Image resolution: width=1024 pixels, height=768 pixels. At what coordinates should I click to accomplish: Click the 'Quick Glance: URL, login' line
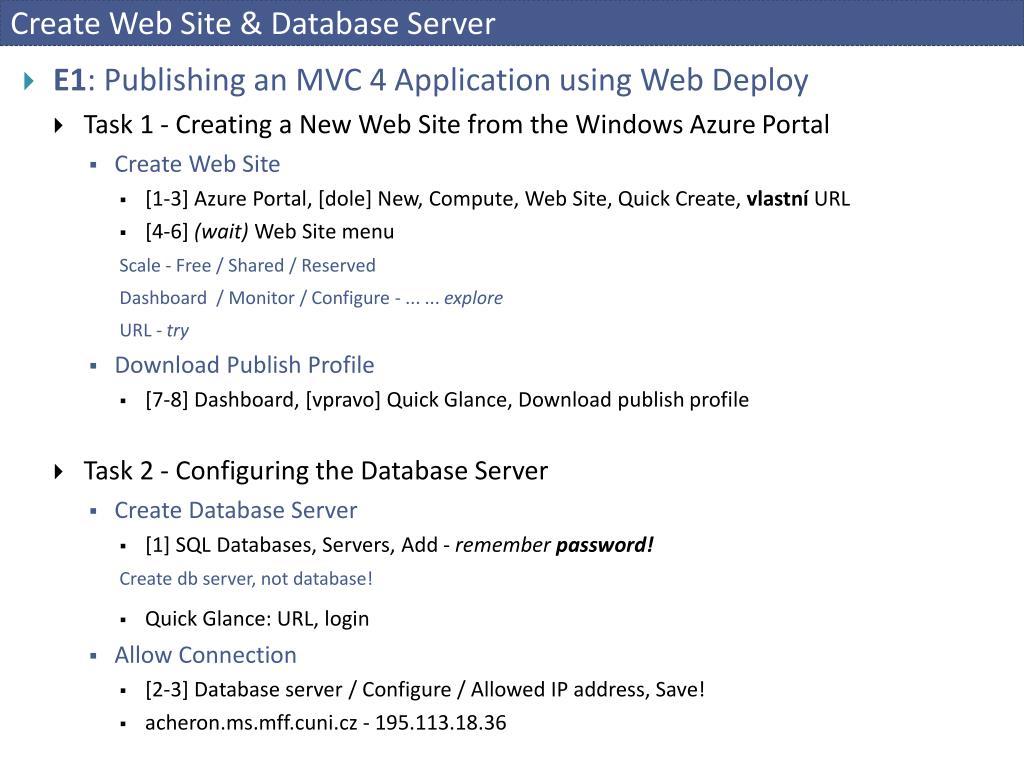257,618
